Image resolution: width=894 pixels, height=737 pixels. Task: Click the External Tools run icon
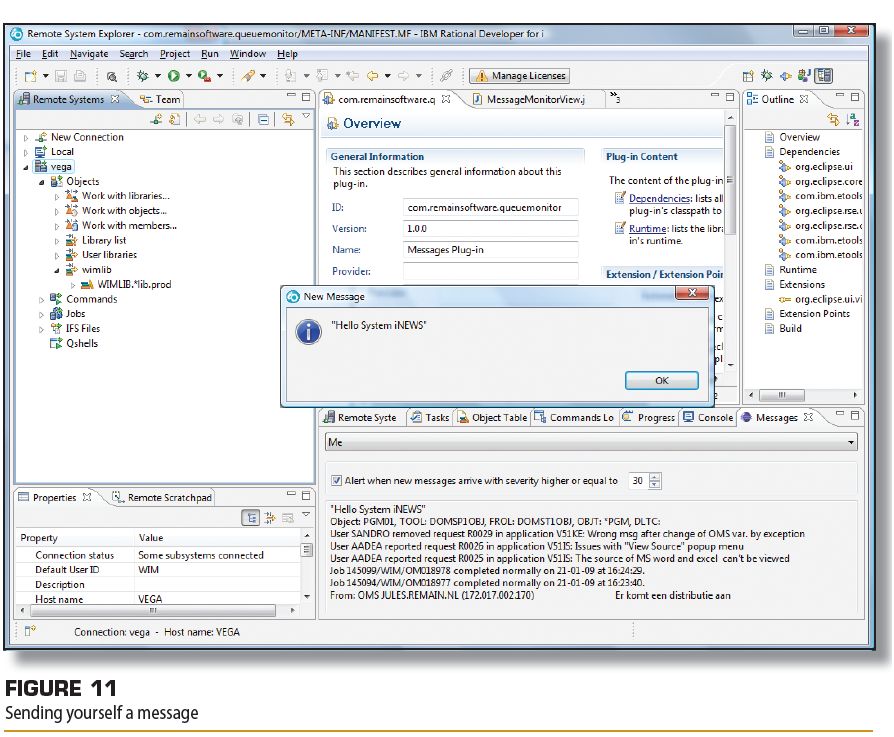pyautogui.click(x=204, y=75)
